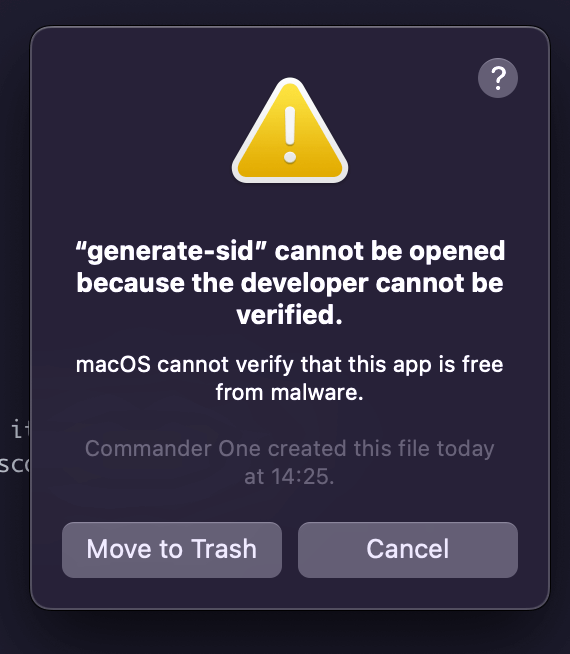
Task: Click the empty dialog space left of the warning icon
Action: (x=129, y=131)
